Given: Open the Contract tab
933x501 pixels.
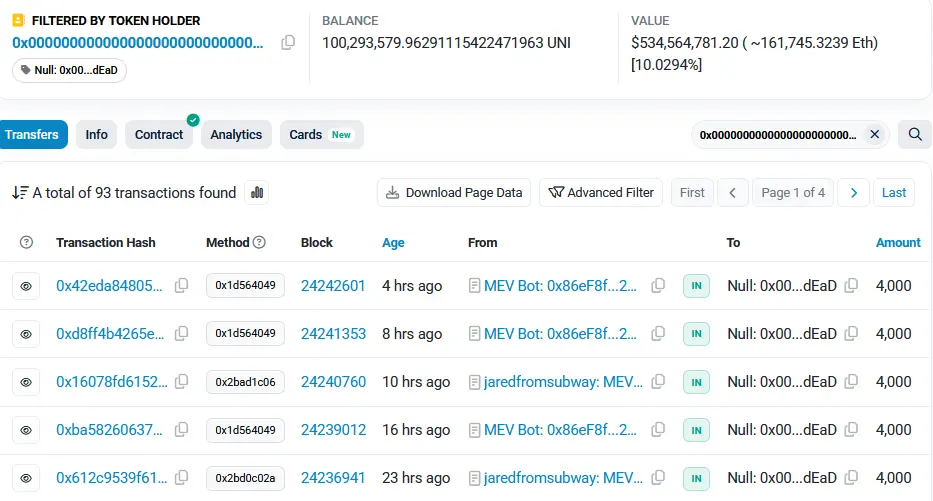Looking at the screenshot, I should point(159,134).
